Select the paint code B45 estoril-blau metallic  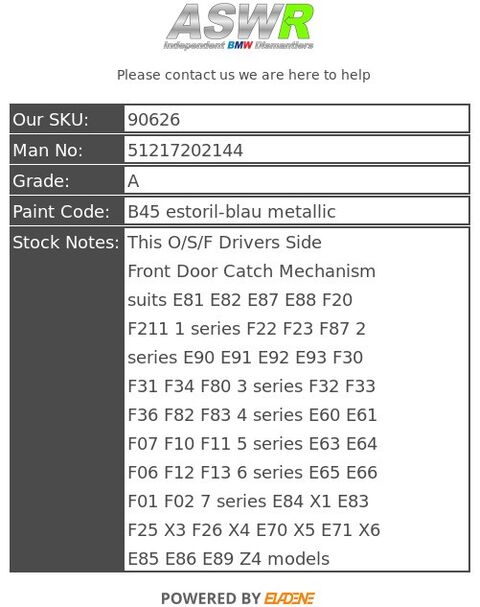[231, 211]
